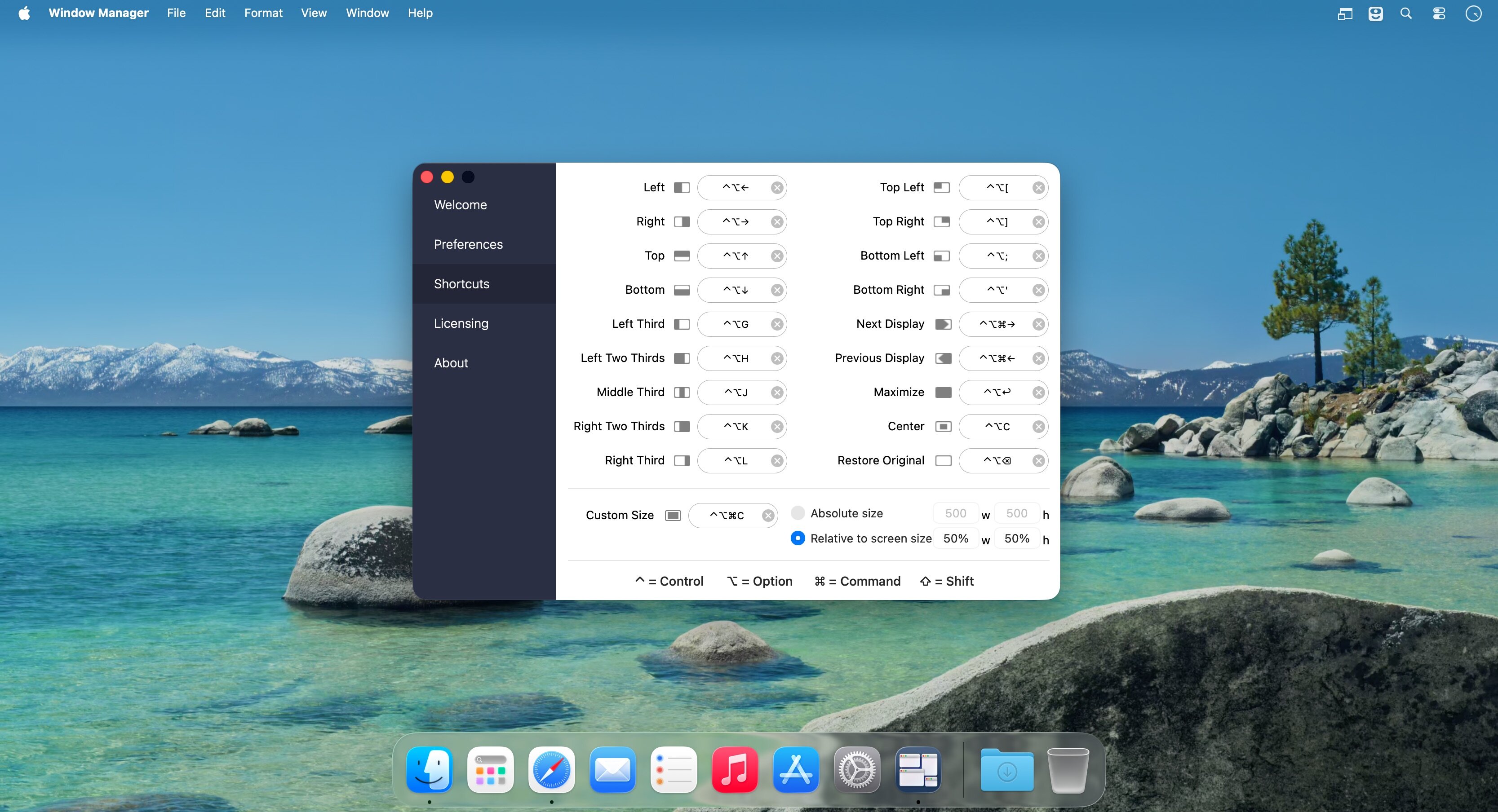Click the Top Left quadrant icon
1498x812 pixels.
(941, 188)
